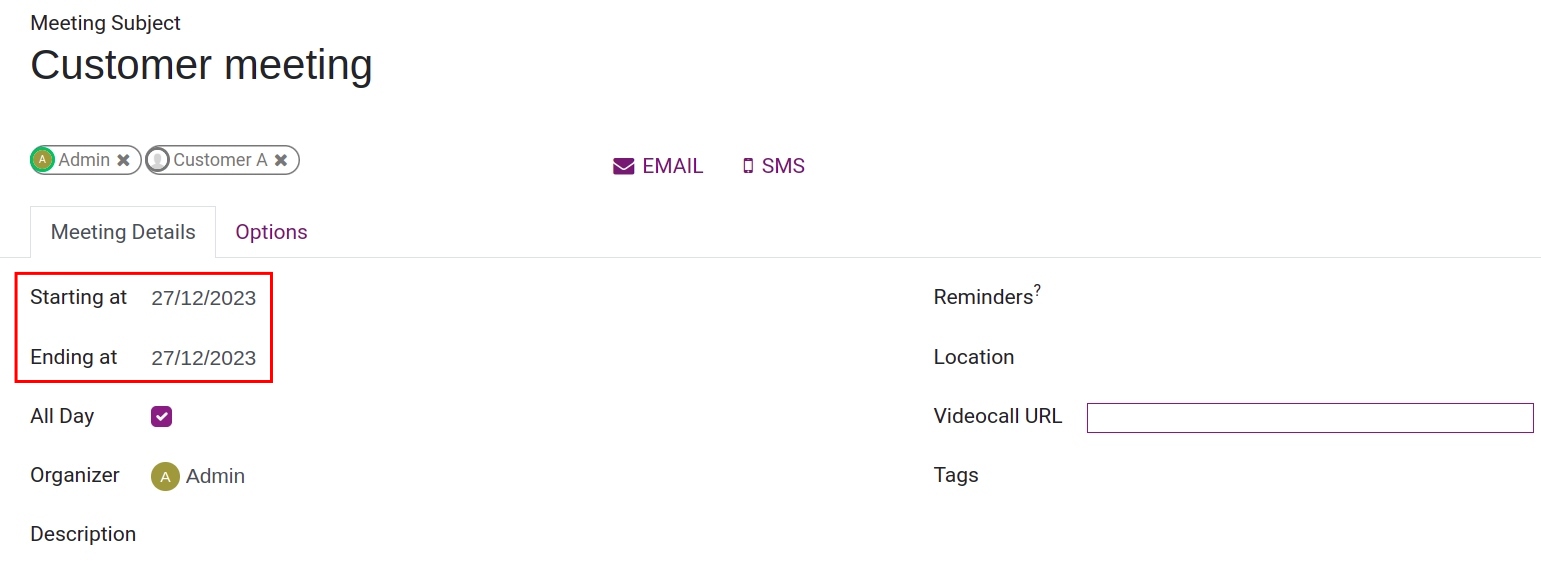Click the Customer A attendee name
This screenshot has height=582, width=1541.
pos(220,160)
